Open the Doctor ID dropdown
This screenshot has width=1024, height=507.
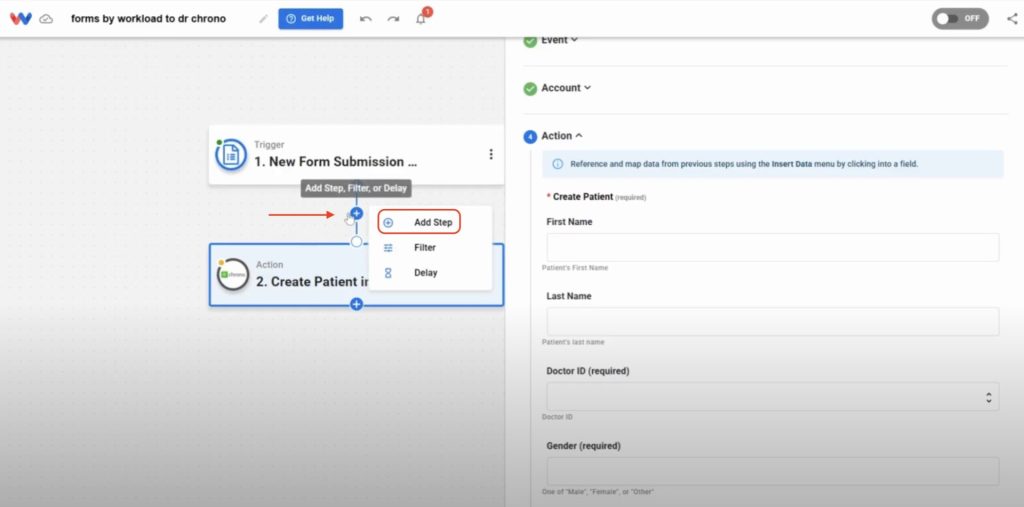pos(773,397)
